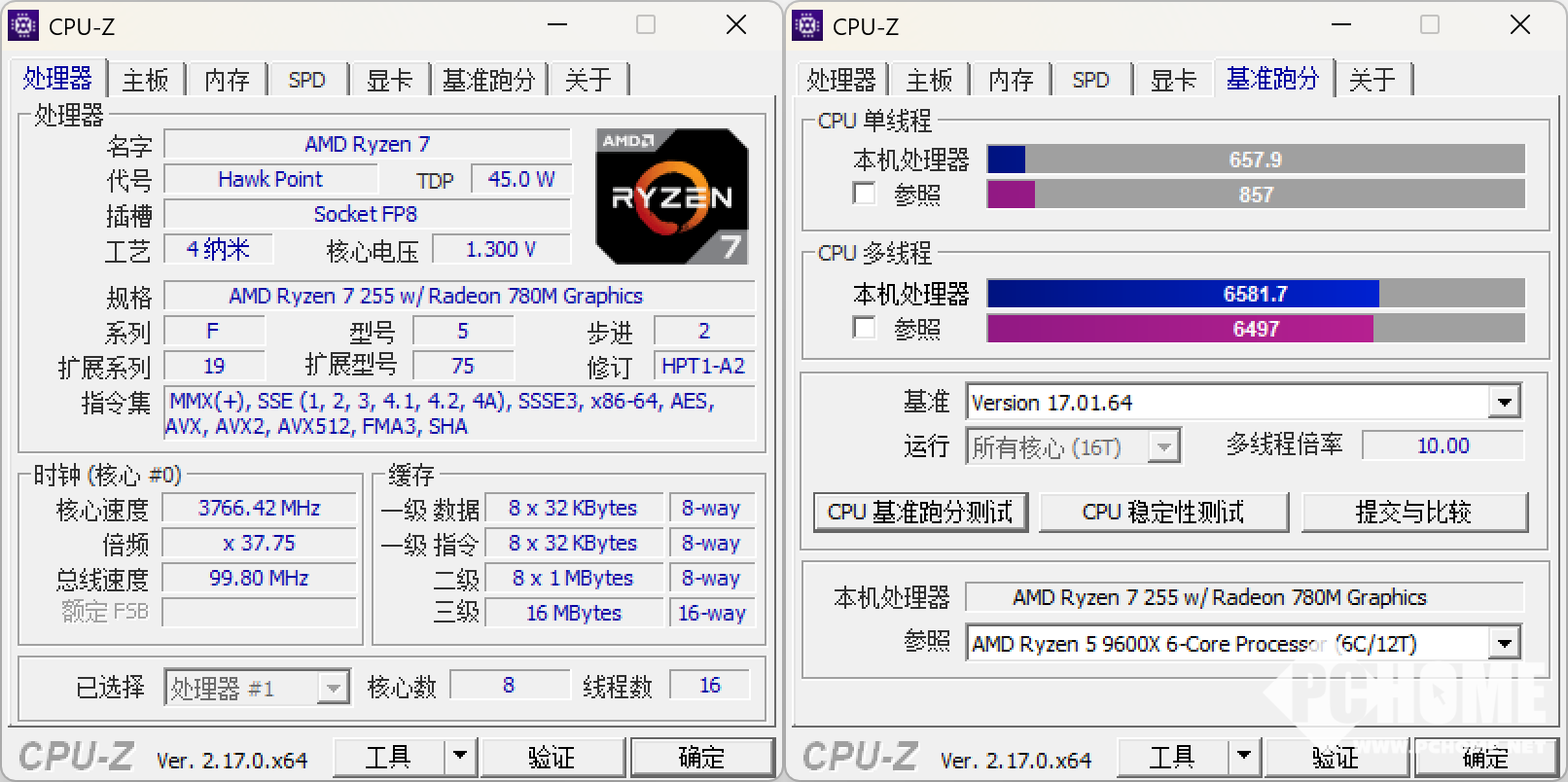
Task: Click the 多线程倍率 value field
Action: [1442, 445]
